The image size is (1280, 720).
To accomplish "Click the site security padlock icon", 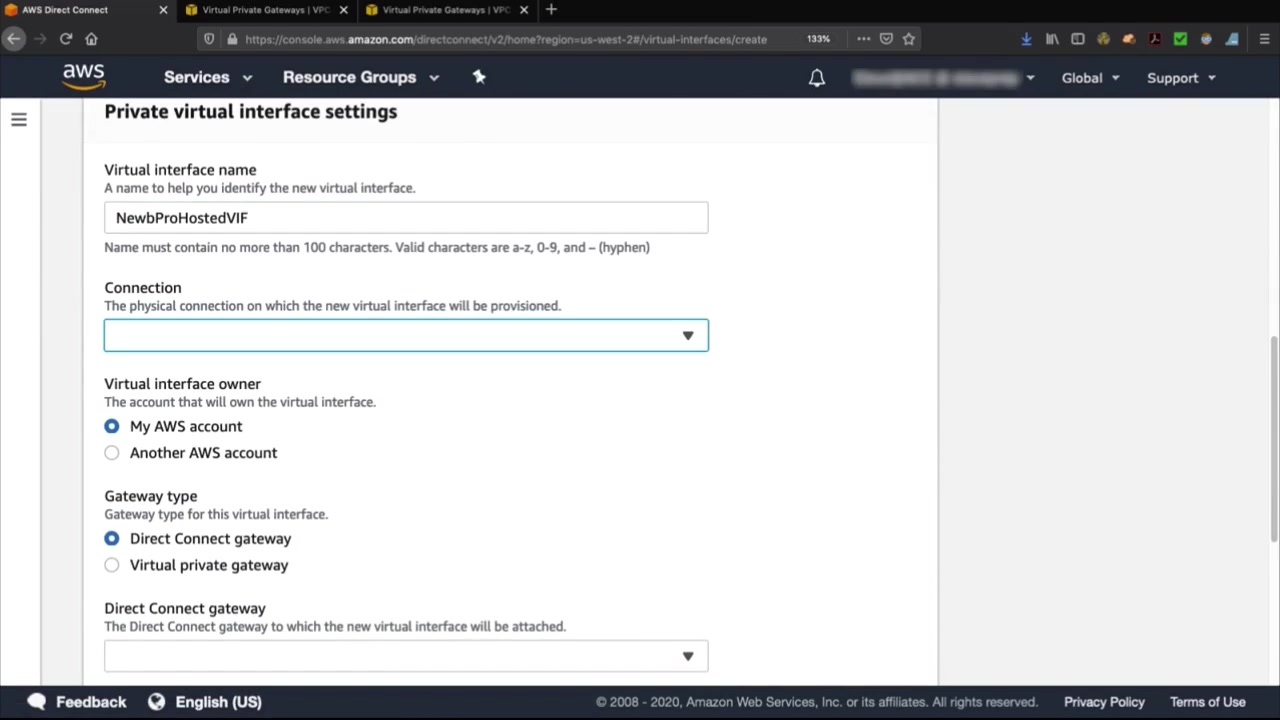I will point(232,39).
